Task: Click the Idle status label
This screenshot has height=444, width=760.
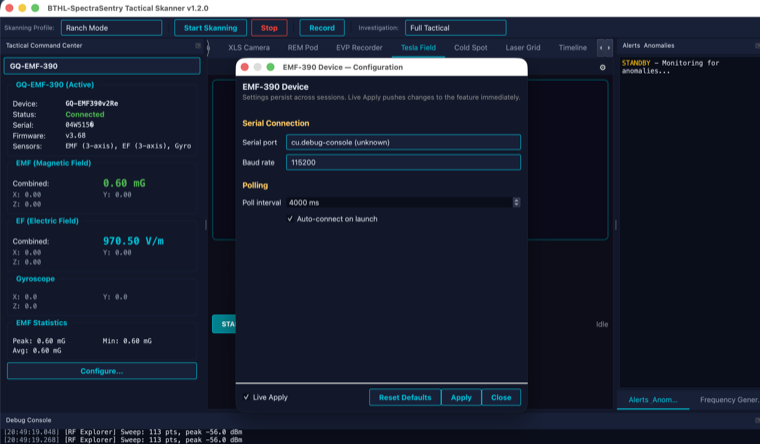Action: coord(602,324)
